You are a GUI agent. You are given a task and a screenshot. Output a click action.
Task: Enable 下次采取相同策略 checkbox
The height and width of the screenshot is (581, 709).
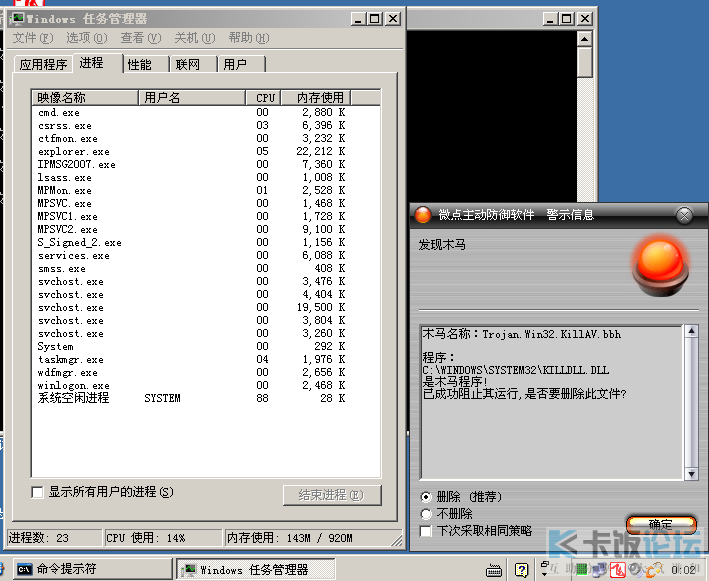[x=425, y=531]
